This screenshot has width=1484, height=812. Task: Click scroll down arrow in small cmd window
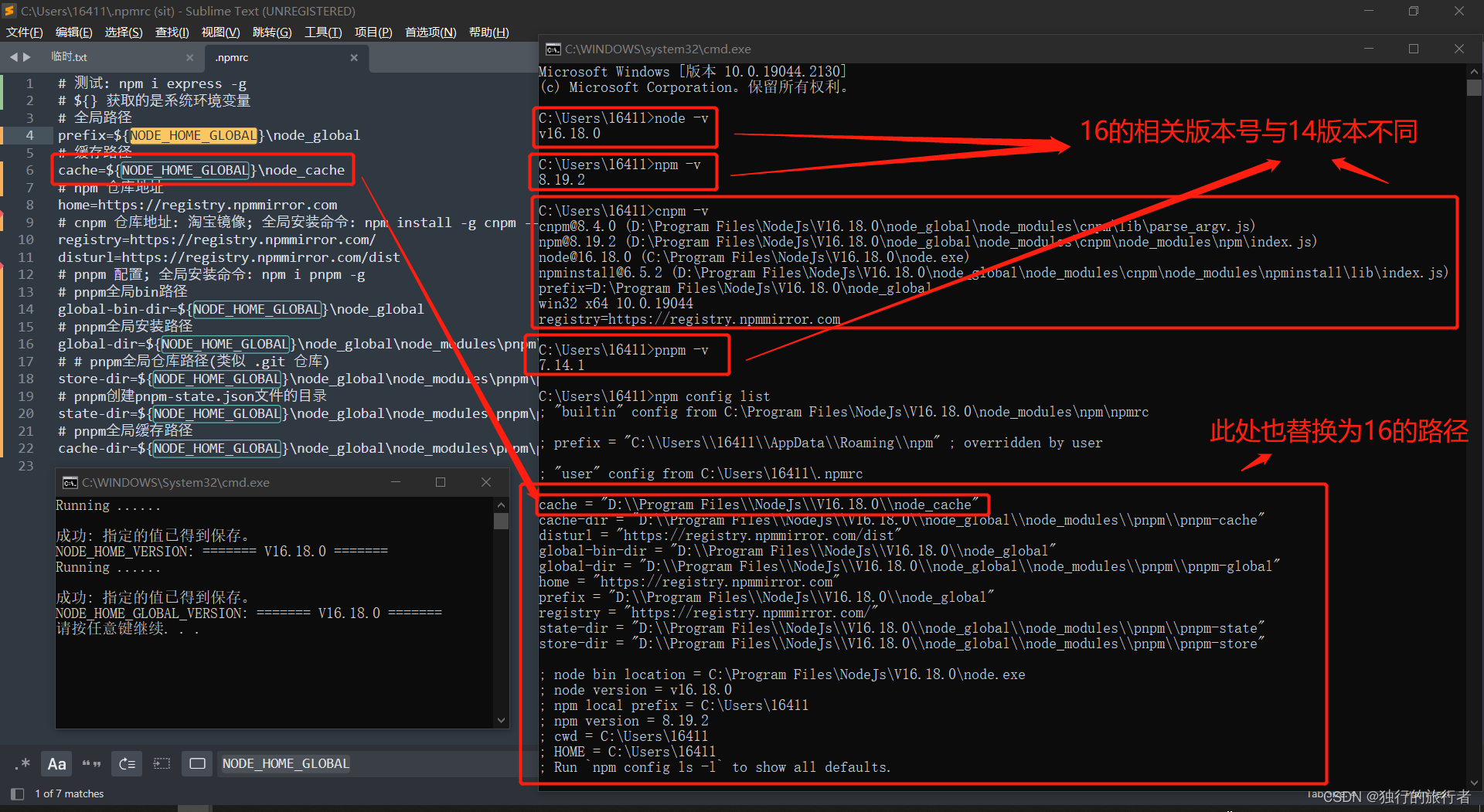click(501, 720)
